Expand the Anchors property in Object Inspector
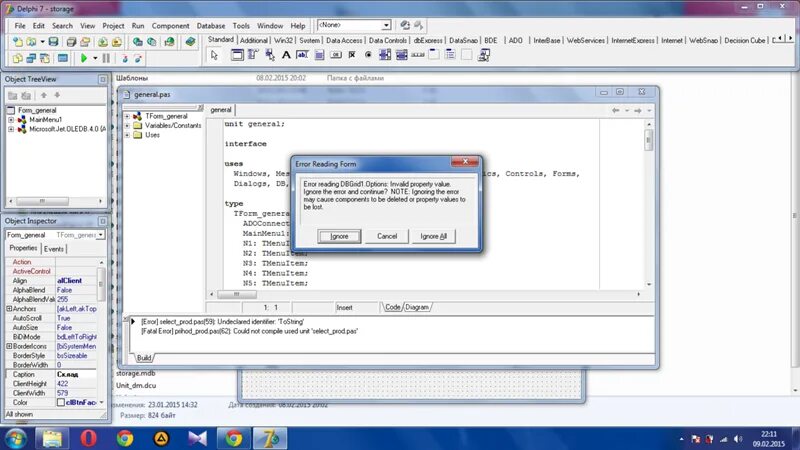The height and width of the screenshot is (450, 800). (9, 309)
